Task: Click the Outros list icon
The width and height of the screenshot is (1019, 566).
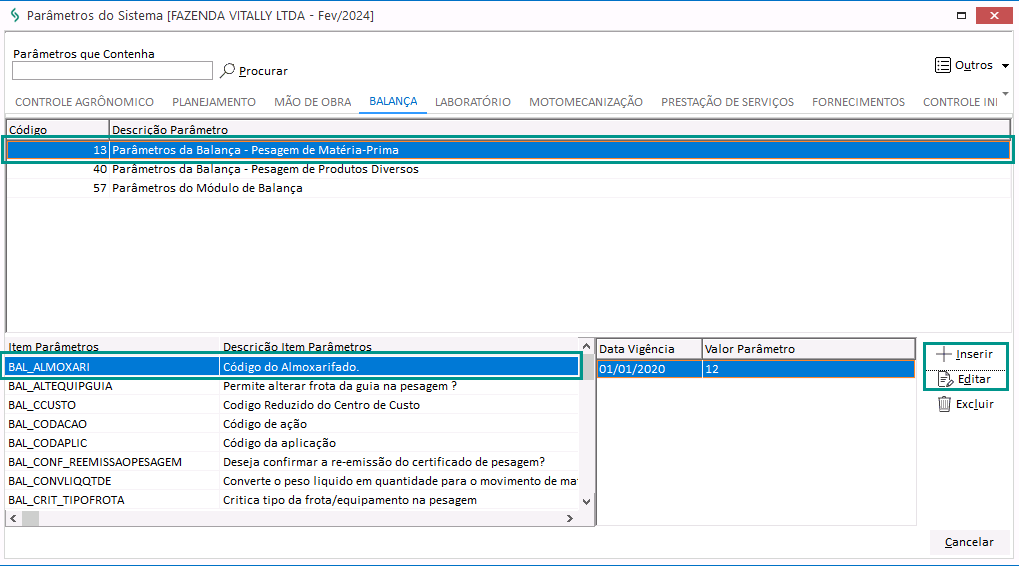Action: [942, 65]
